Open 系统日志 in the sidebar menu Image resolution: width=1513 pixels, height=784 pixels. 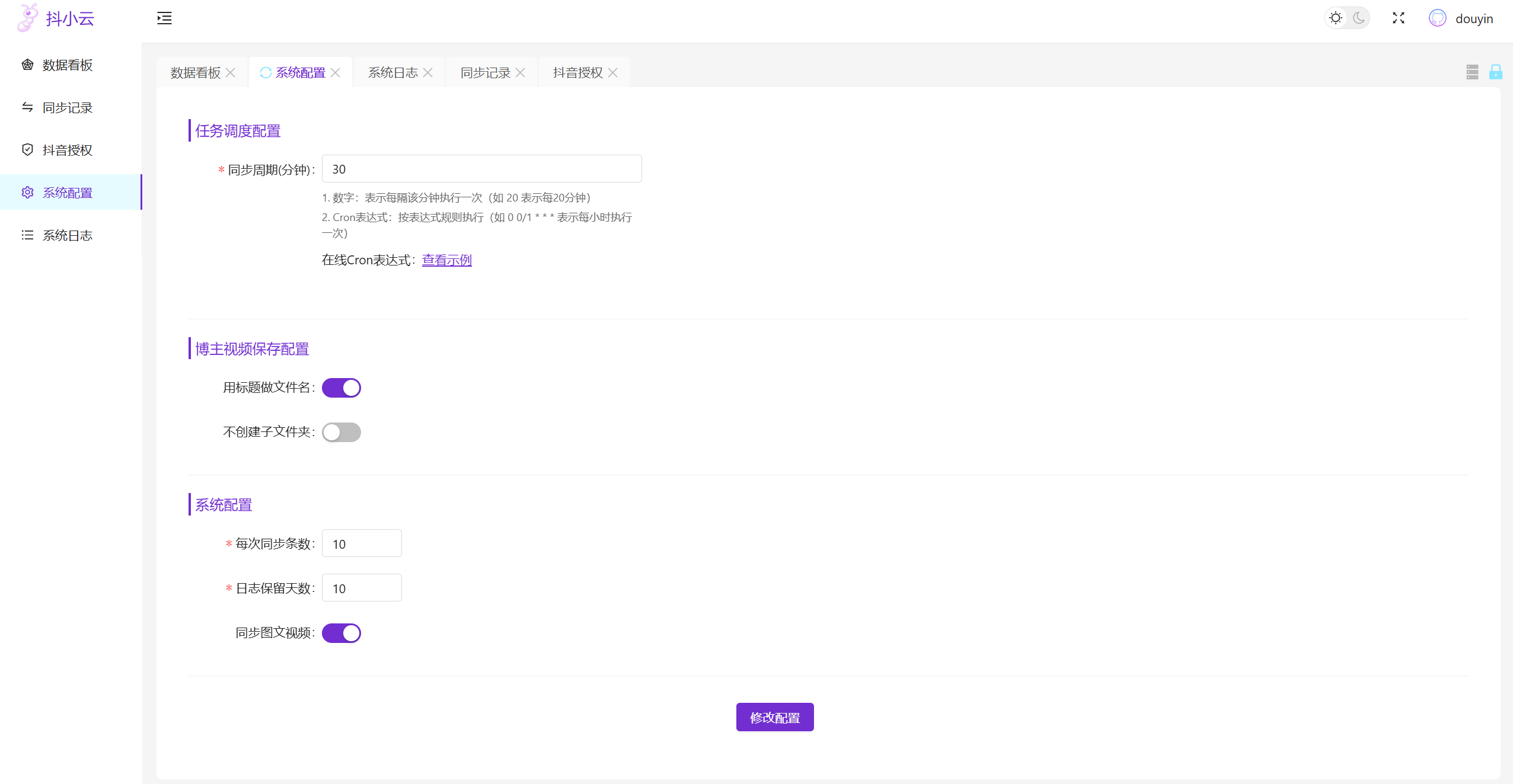click(71, 236)
